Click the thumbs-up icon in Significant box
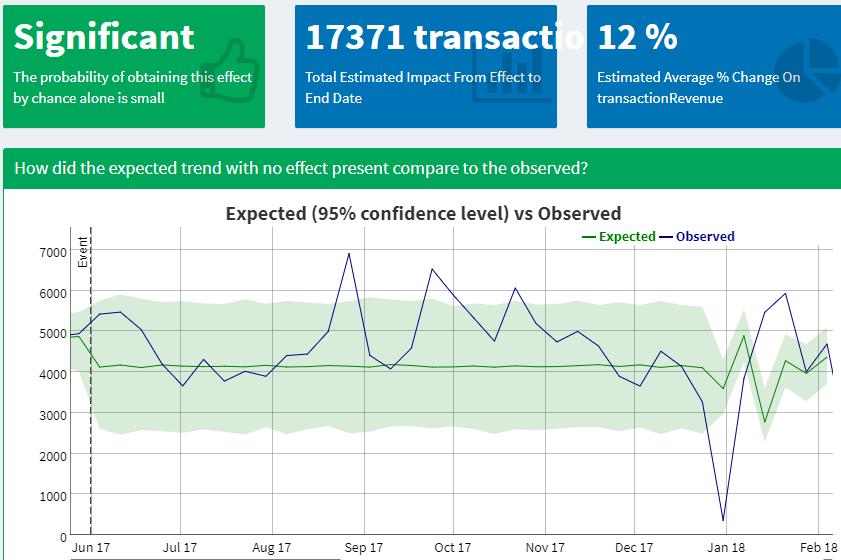 coord(230,71)
